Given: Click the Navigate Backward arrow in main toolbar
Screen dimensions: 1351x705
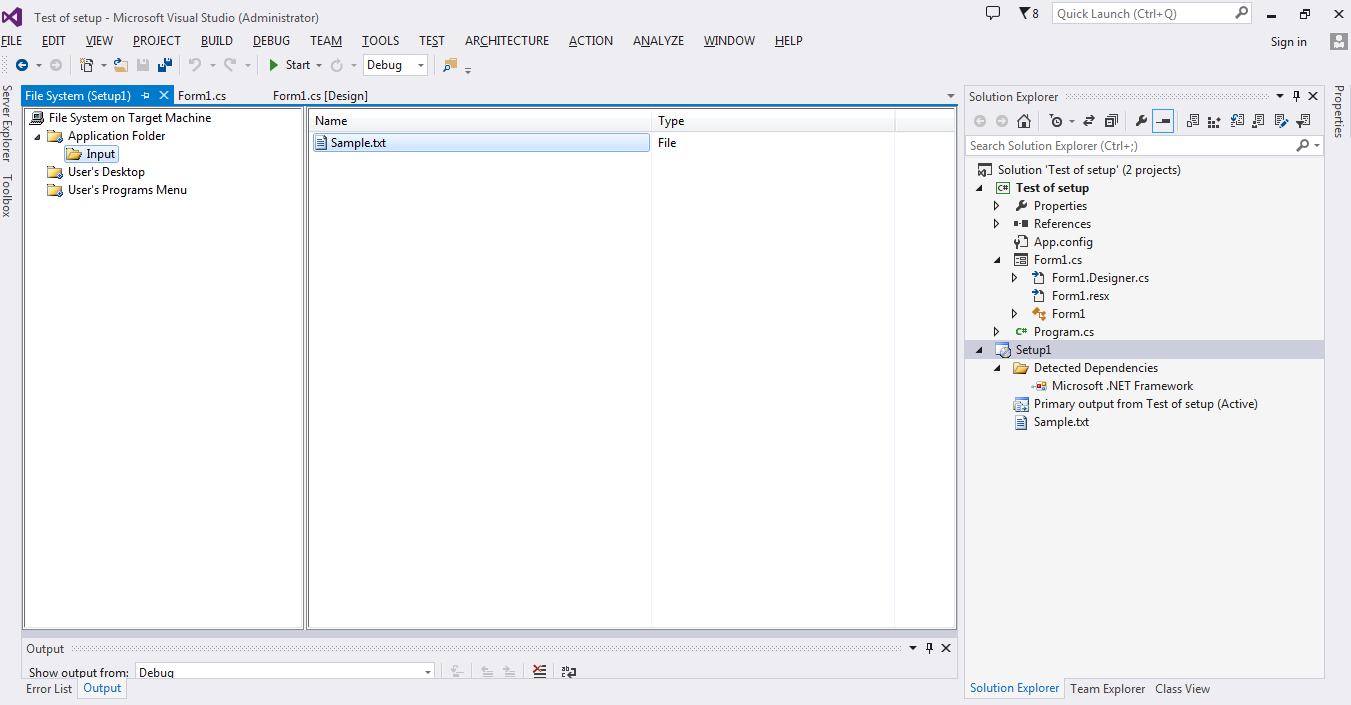Looking at the screenshot, I should pos(22,65).
